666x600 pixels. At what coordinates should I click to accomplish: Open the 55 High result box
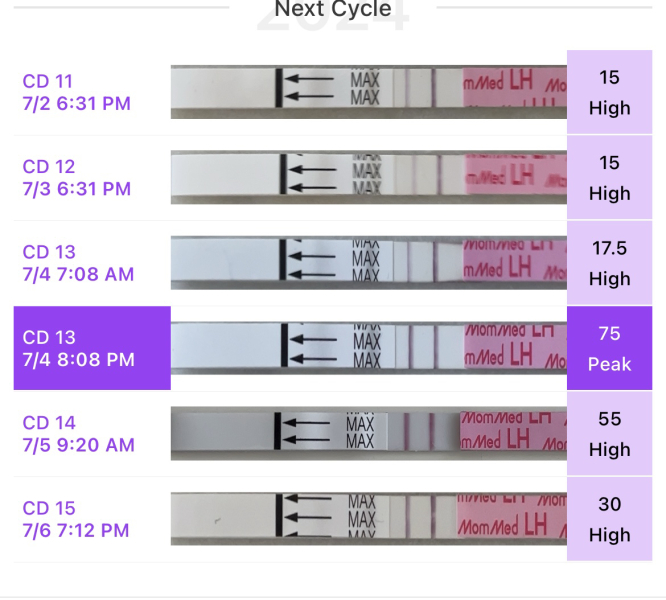(609, 433)
